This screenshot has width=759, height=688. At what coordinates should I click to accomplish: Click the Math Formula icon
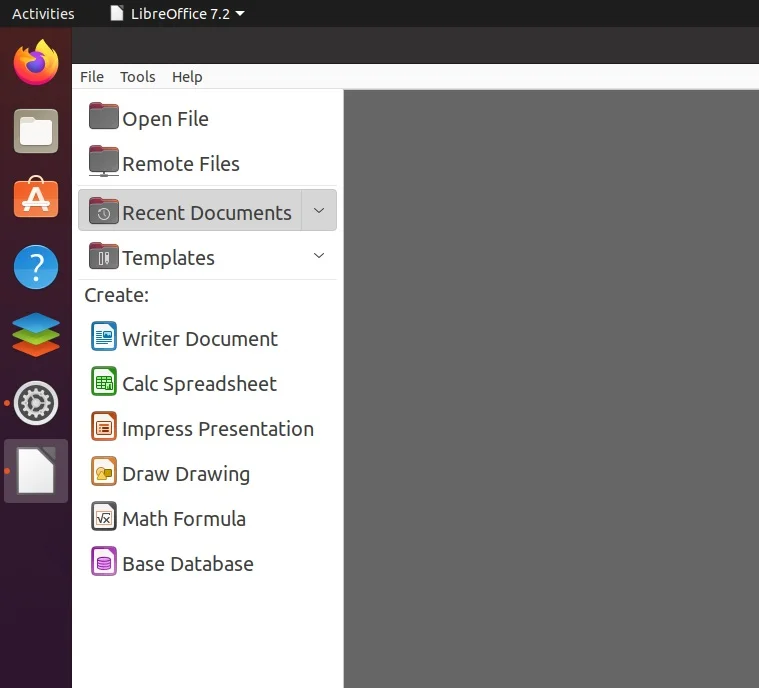point(104,516)
